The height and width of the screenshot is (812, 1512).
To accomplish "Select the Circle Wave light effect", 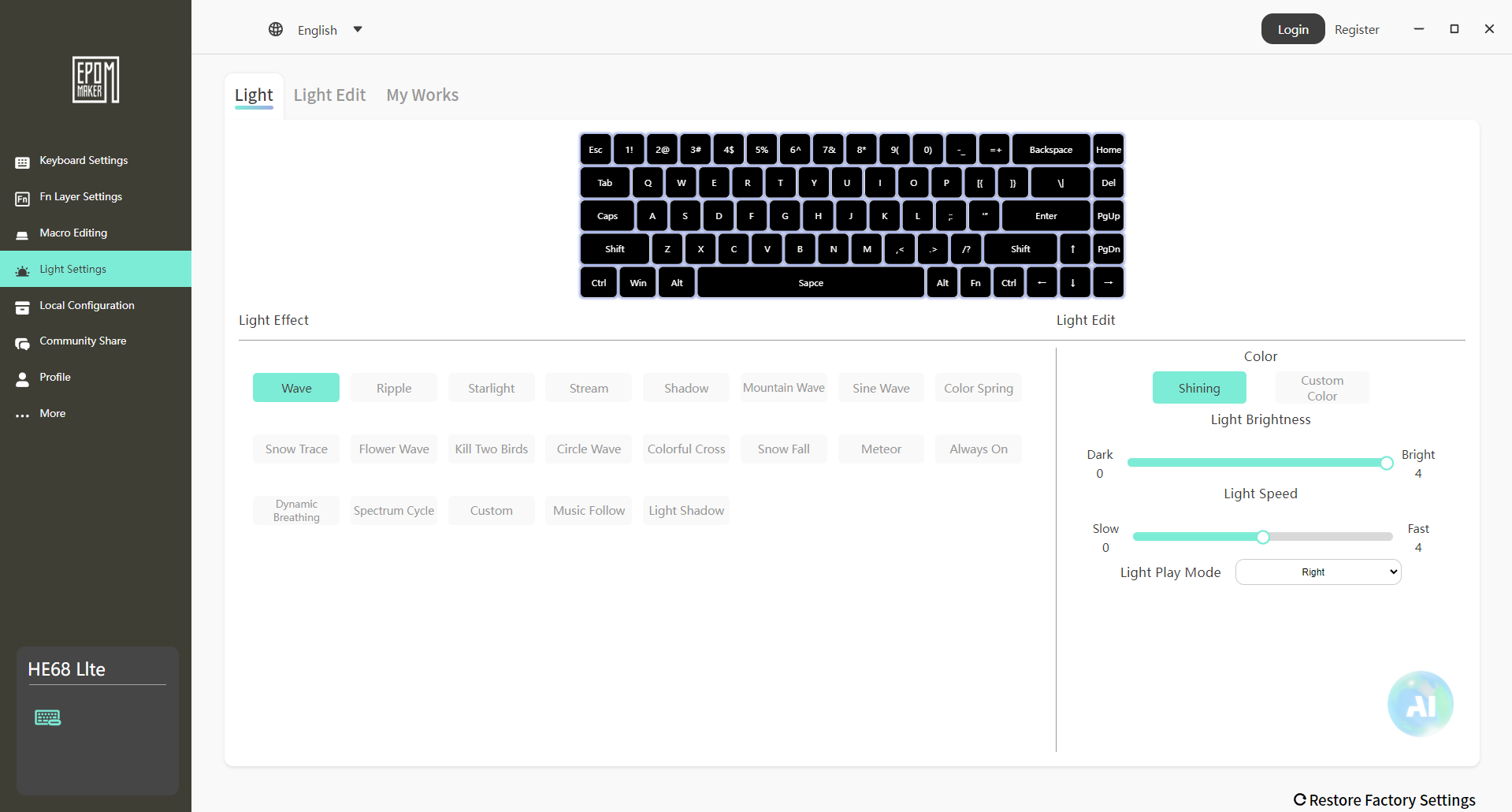I will [589, 449].
